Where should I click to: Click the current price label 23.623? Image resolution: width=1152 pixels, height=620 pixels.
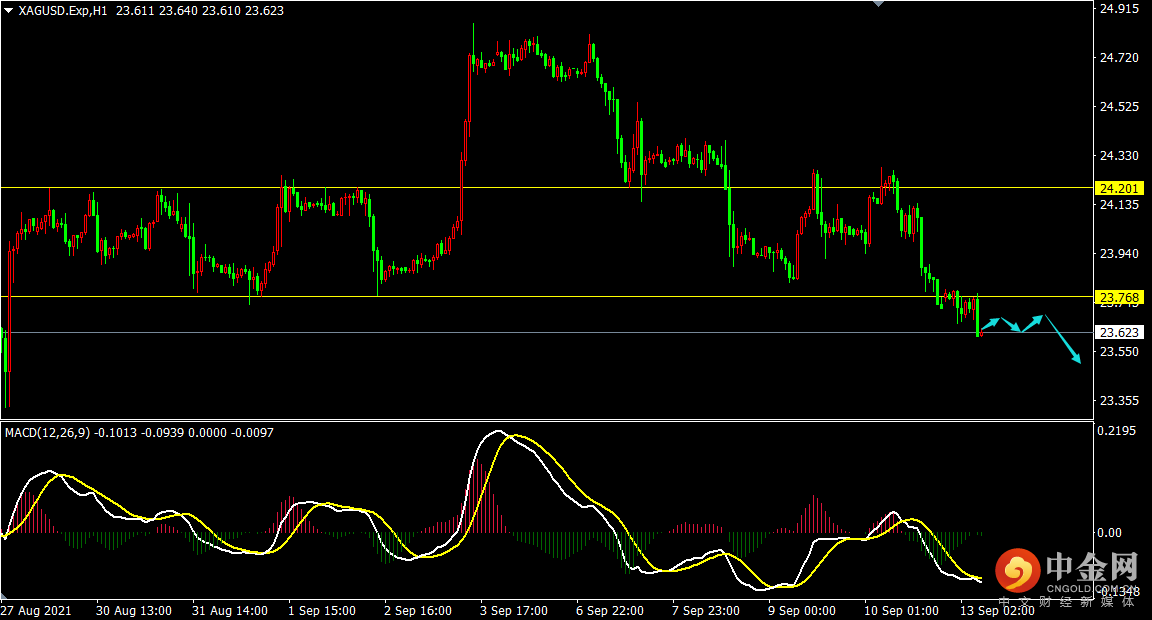click(1119, 333)
